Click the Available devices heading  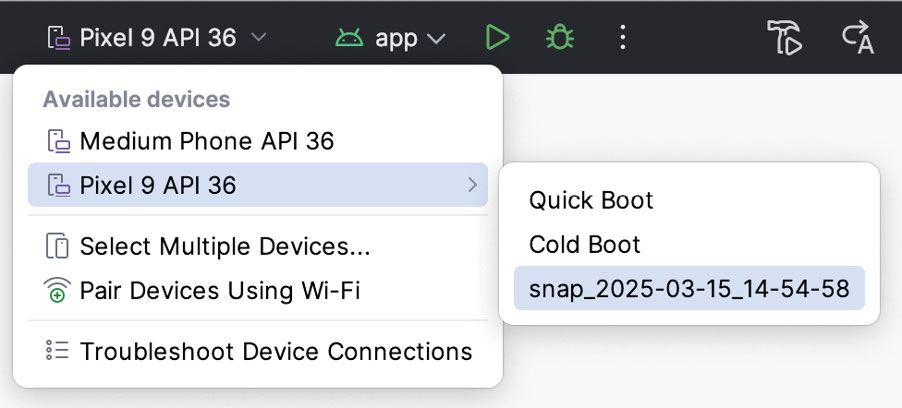coord(136,99)
